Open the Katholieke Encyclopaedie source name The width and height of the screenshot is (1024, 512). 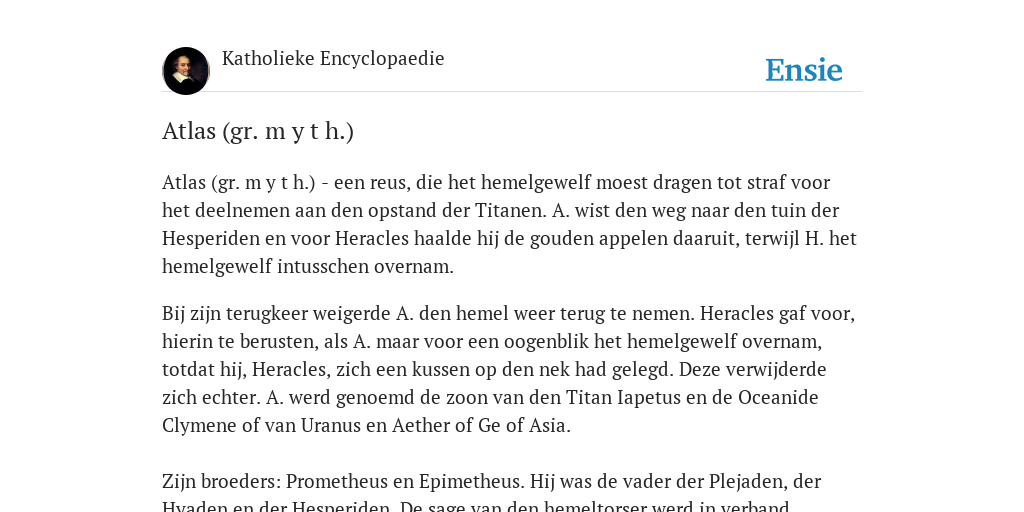click(x=333, y=59)
